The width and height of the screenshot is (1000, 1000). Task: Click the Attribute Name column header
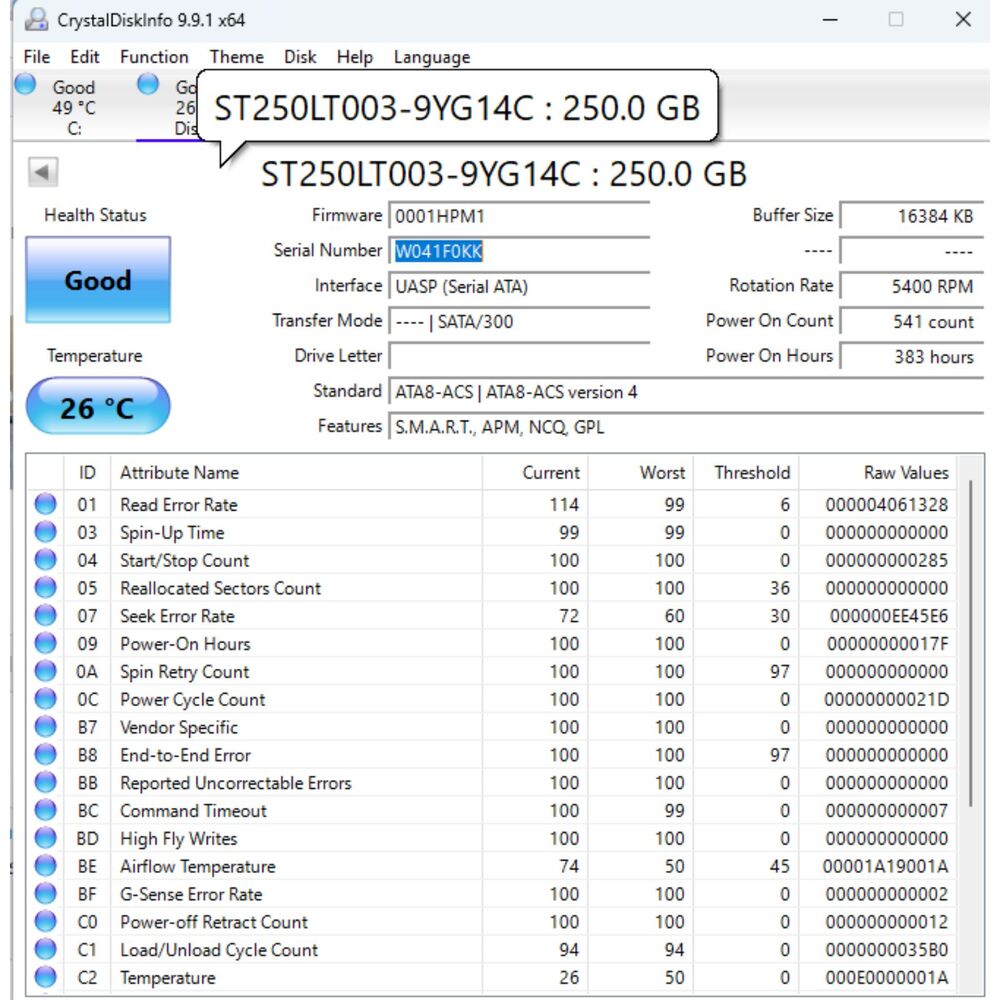pyautogui.click(x=297, y=473)
